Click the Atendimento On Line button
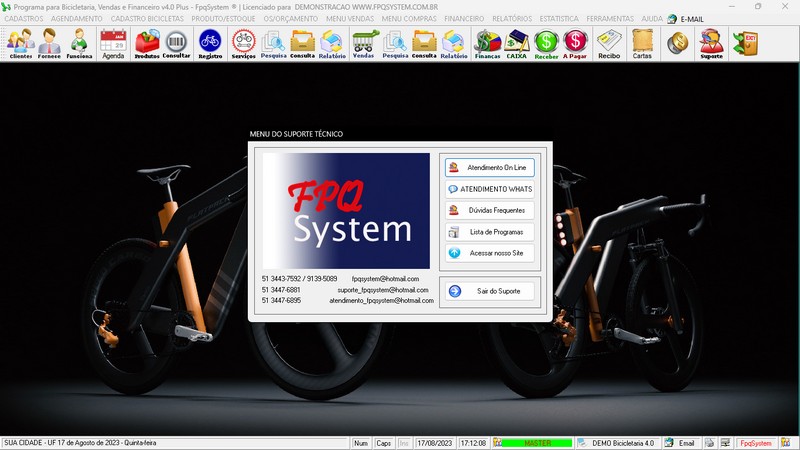Screen dimensions: 800x450 pyautogui.click(x=490, y=167)
